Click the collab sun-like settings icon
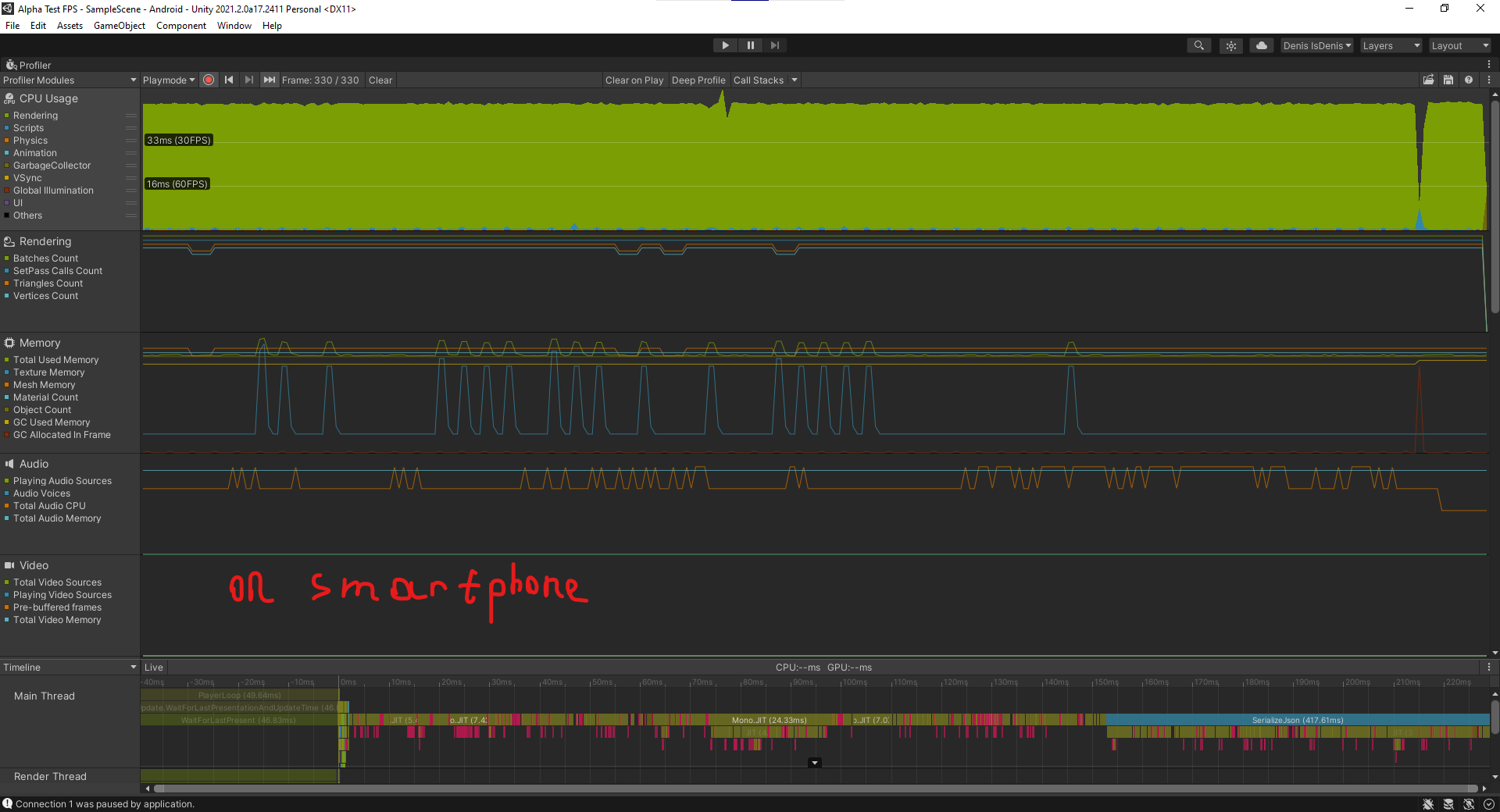 pyautogui.click(x=1230, y=45)
